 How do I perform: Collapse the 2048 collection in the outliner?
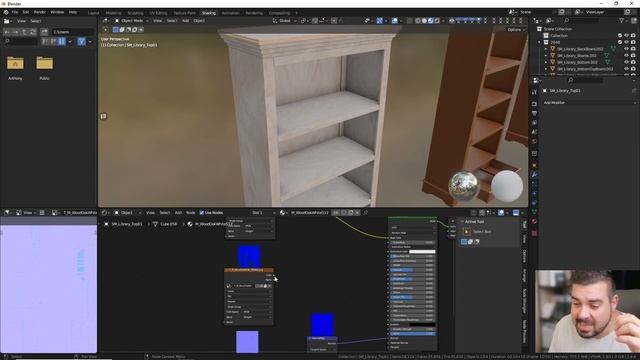pyautogui.click(x=540, y=42)
